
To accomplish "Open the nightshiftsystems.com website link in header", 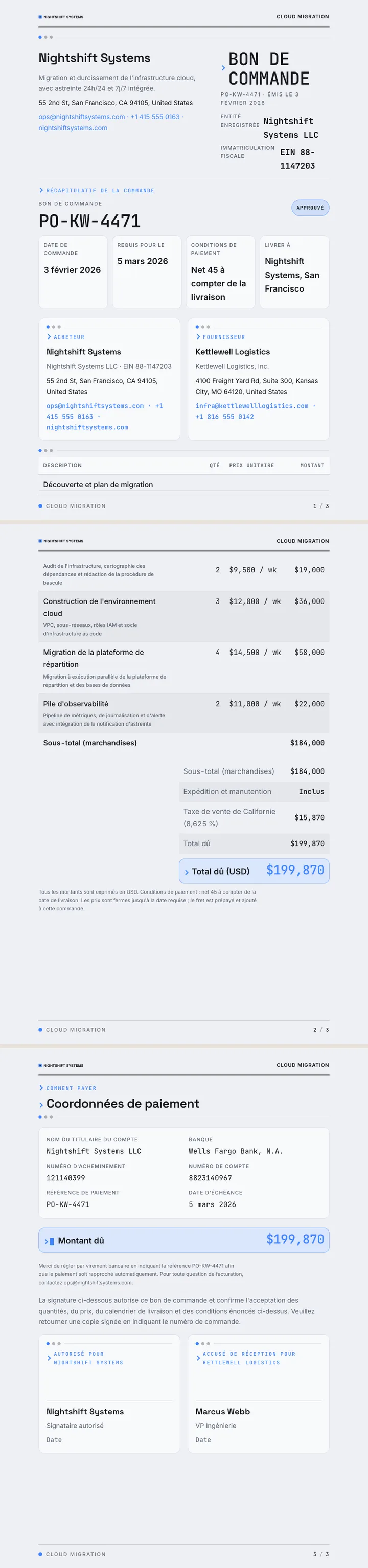I will (x=73, y=128).
